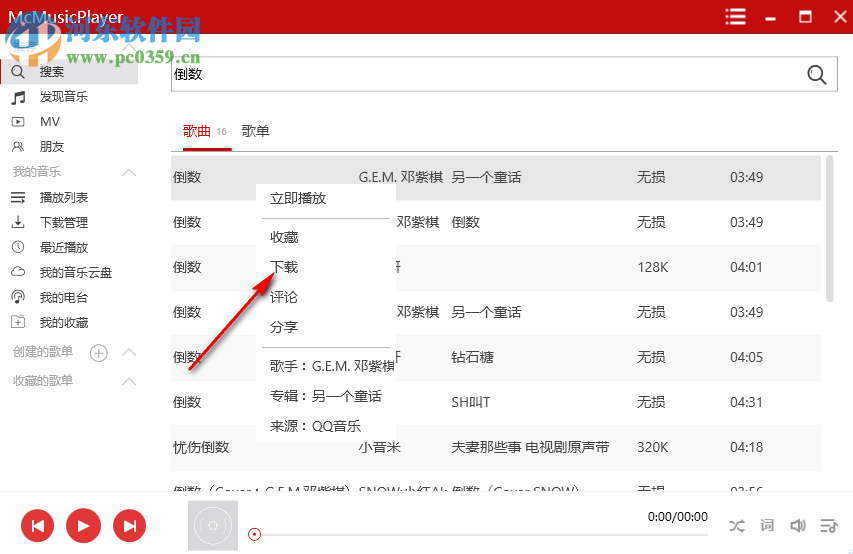Click the friends people icon

click(x=18, y=147)
